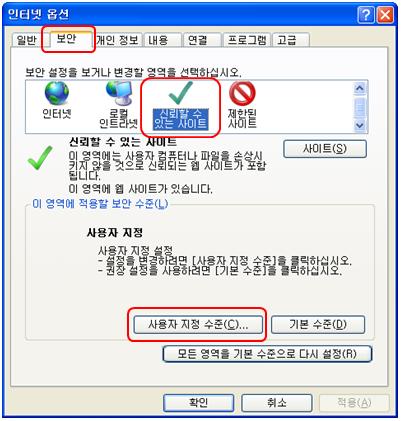Click the 기본 수준(D) button

pyautogui.click(x=318, y=324)
